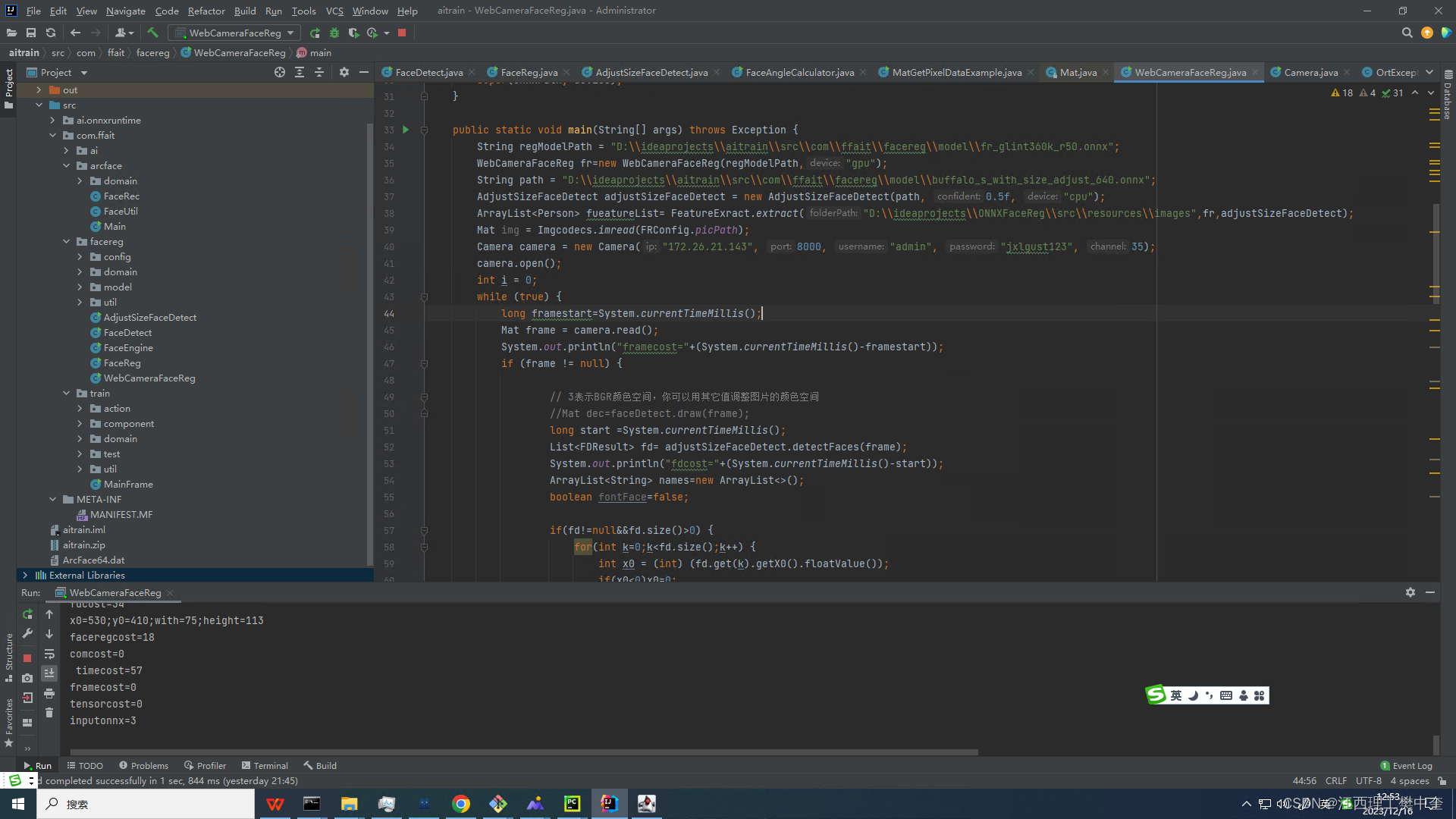The width and height of the screenshot is (1456, 819).
Task: Hide the Project panel with the minus icon
Action: point(364,72)
